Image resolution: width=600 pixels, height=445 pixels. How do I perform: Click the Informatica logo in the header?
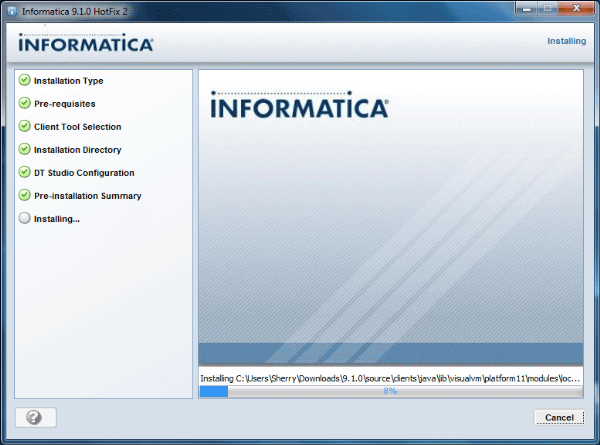pos(86,43)
